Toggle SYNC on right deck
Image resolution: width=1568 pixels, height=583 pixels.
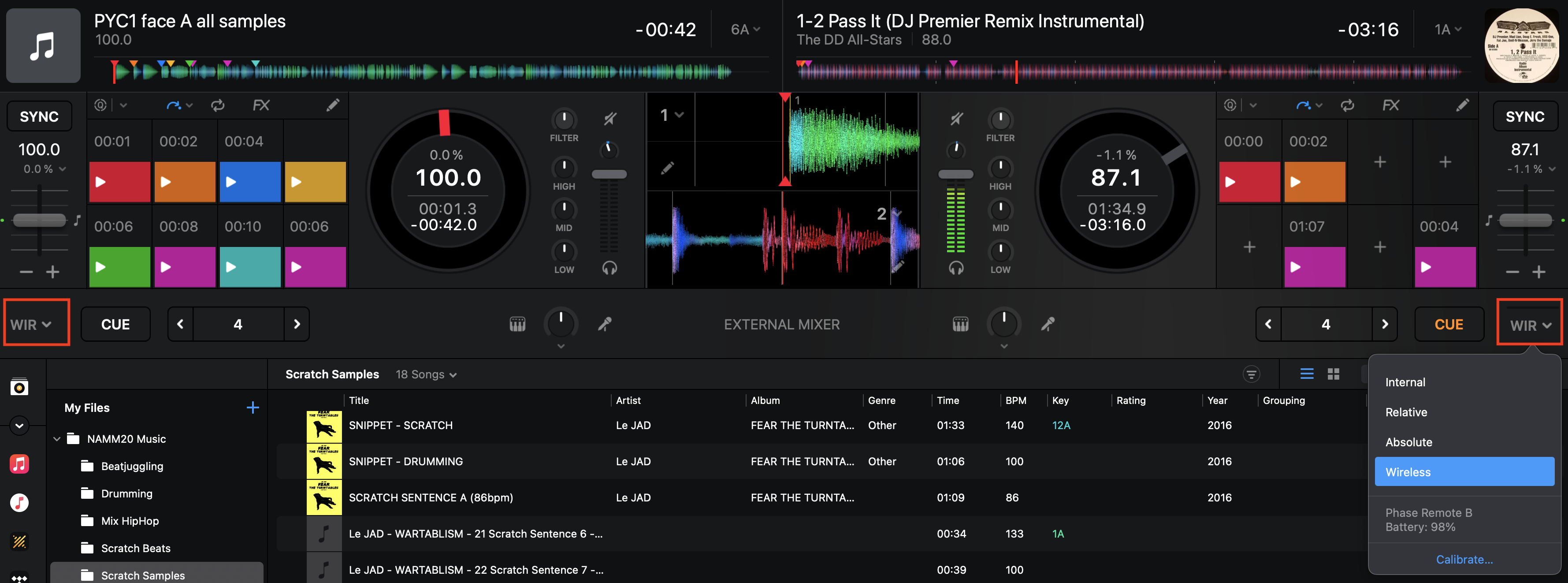(1525, 116)
